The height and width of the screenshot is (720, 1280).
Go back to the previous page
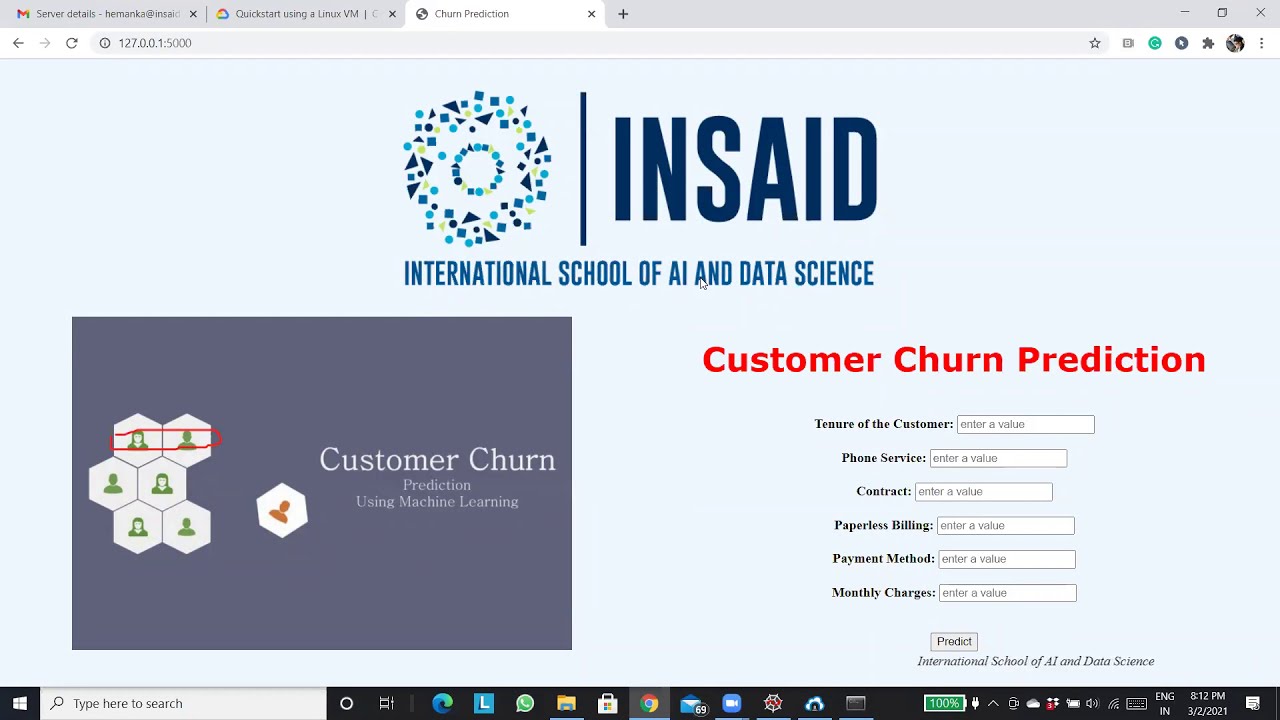coord(18,43)
